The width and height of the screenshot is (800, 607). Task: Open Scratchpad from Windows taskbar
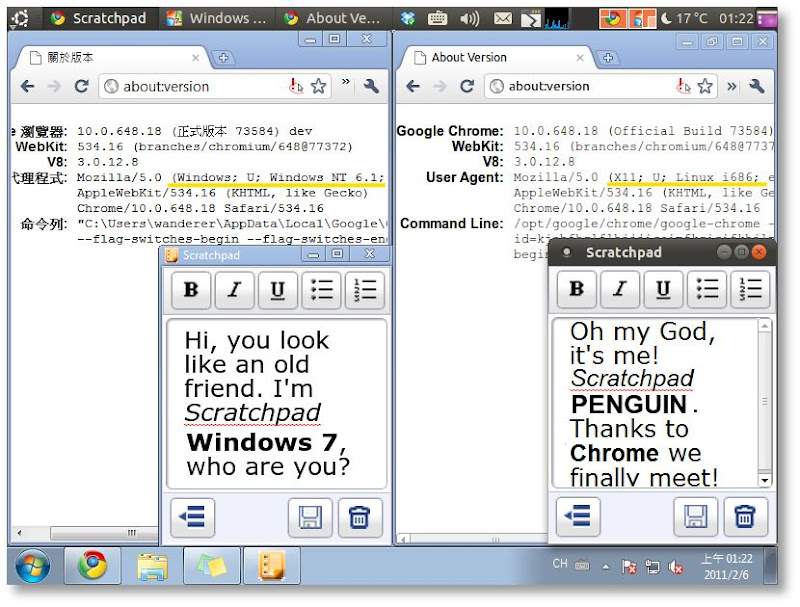pos(271,566)
